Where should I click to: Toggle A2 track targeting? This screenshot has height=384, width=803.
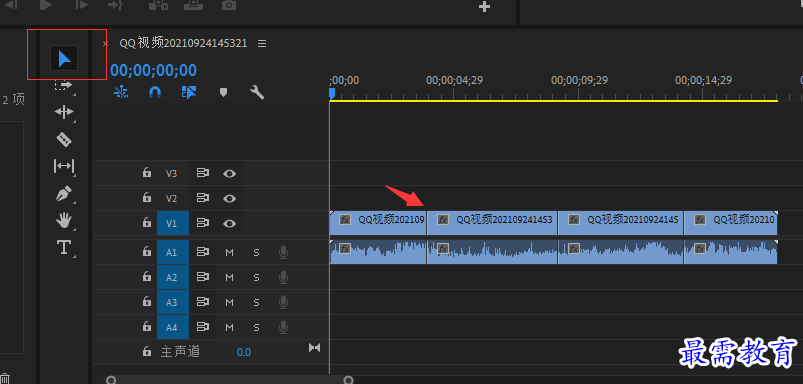(x=173, y=278)
